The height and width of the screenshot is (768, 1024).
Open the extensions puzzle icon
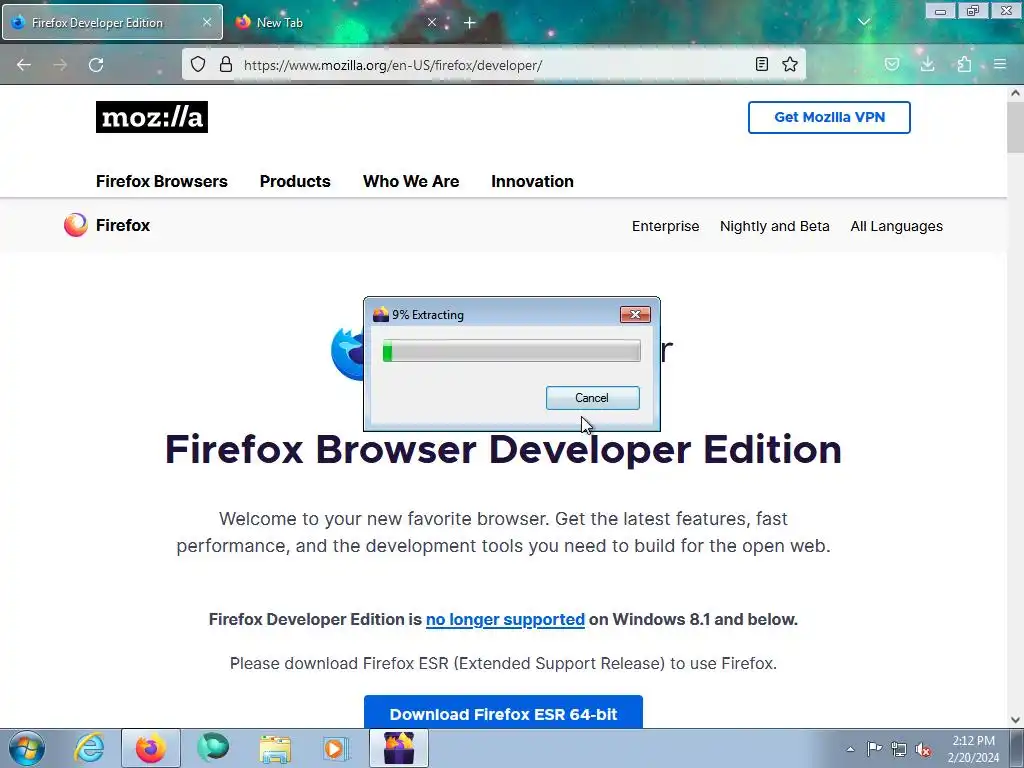(x=964, y=64)
